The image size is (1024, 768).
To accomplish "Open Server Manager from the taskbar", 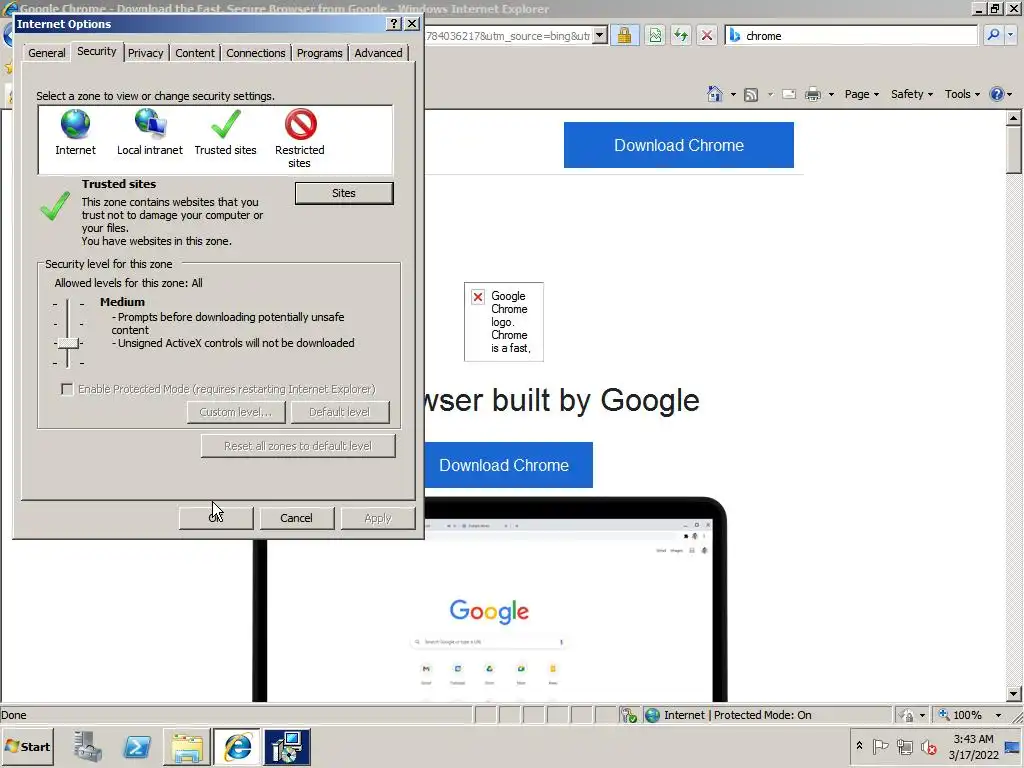I will (x=88, y=746).
